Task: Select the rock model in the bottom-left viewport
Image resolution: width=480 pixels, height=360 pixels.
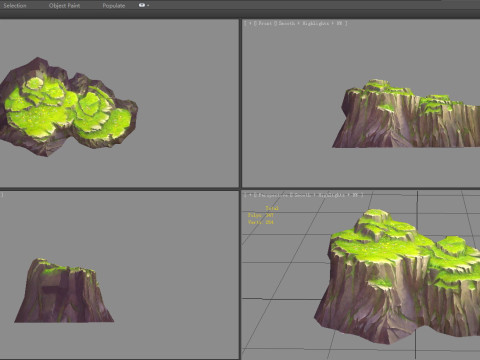Action: 64,292
